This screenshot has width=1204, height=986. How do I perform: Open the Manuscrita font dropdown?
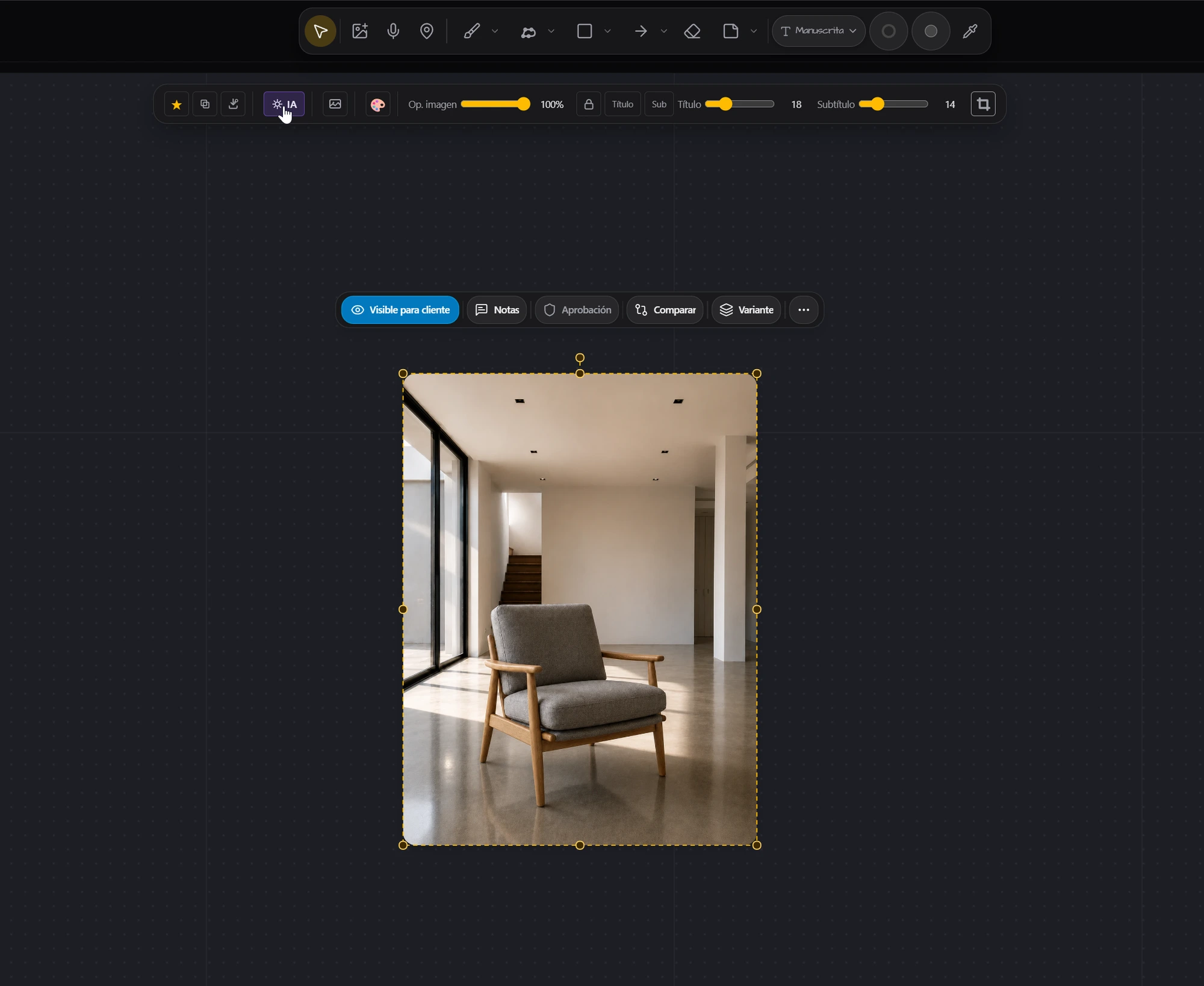pos(819,31)
